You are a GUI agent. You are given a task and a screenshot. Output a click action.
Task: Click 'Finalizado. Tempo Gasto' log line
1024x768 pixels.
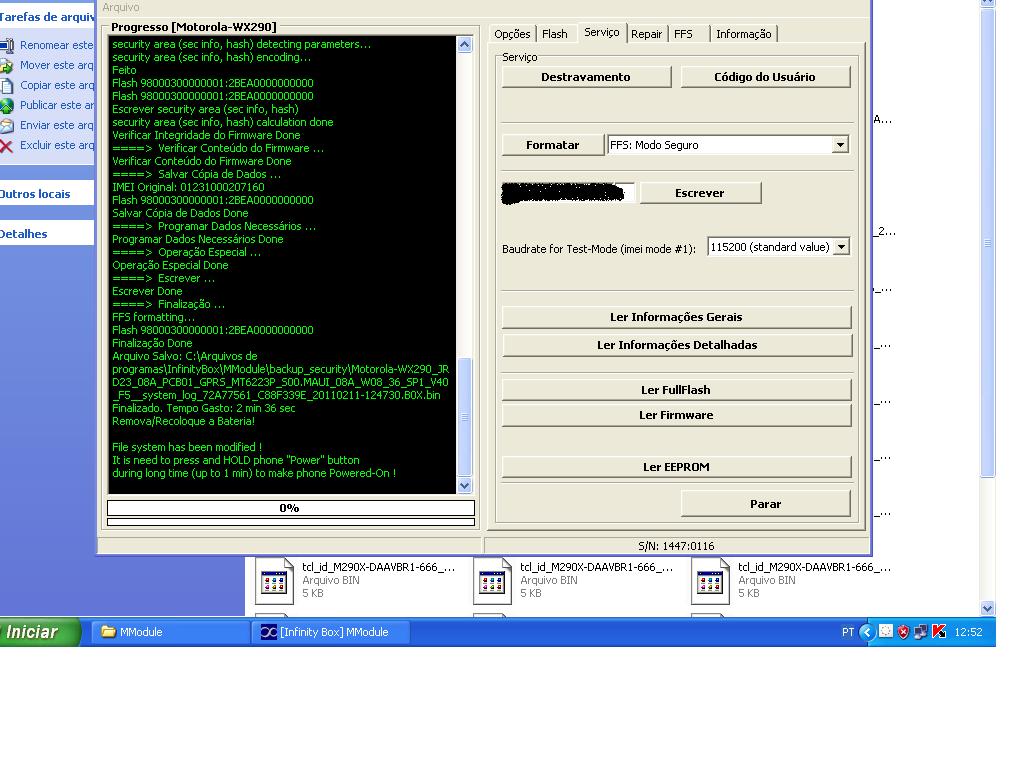pyautogui.click(x=204, y=408)
